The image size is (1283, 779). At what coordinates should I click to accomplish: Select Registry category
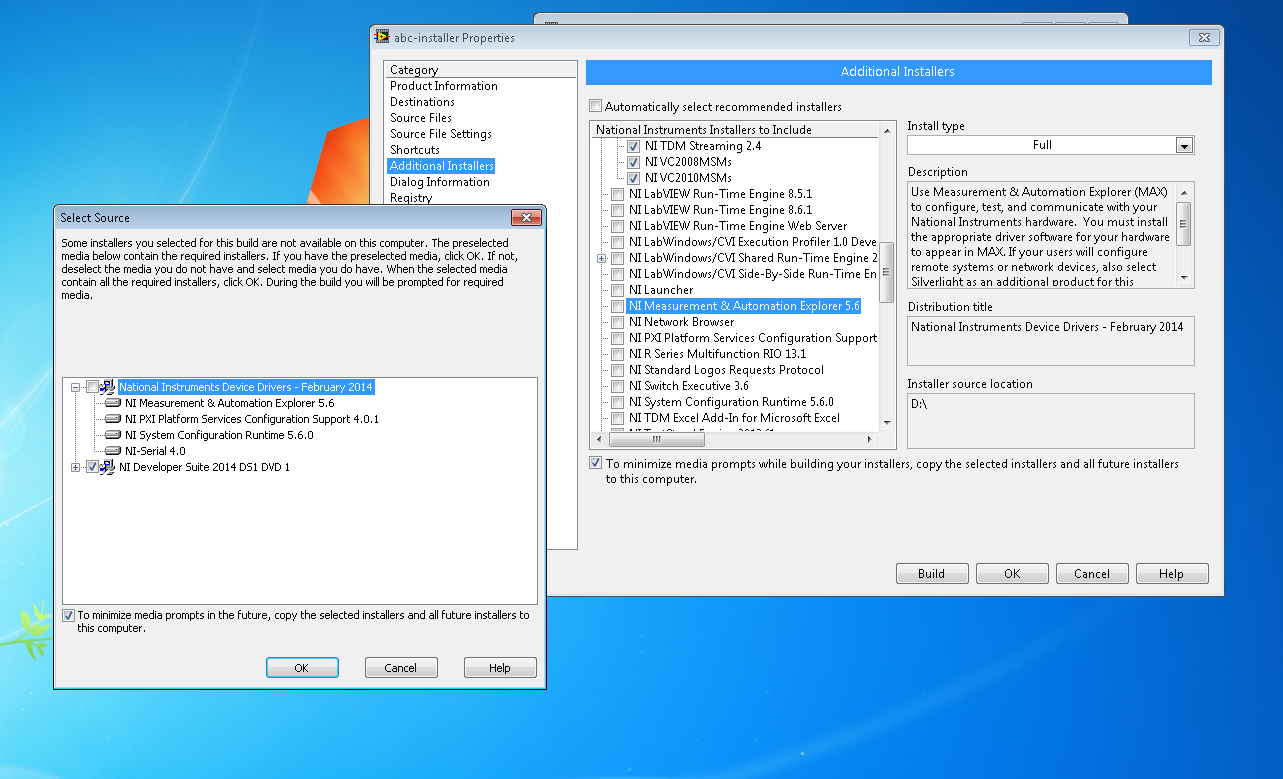click(411, 198)
